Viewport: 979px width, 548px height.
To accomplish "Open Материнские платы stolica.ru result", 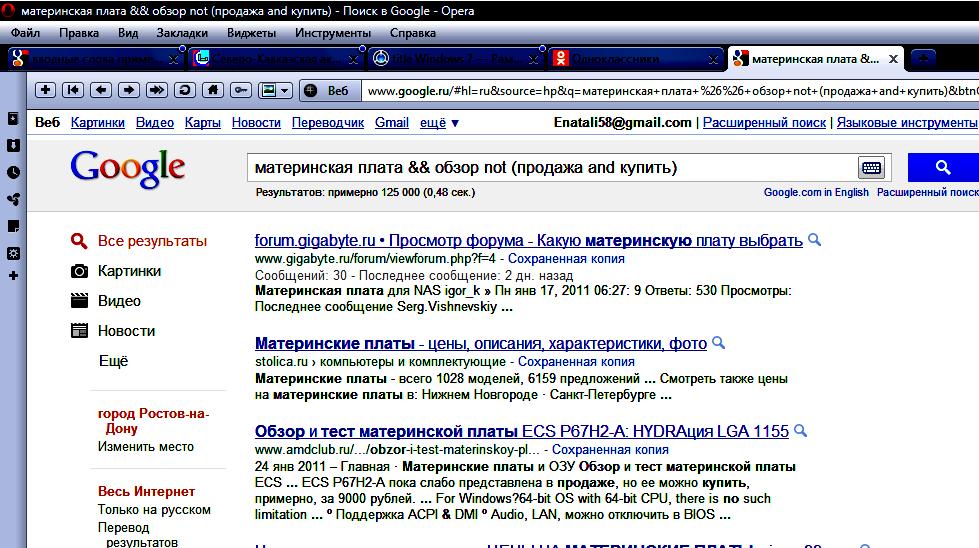I will (481, 343).
